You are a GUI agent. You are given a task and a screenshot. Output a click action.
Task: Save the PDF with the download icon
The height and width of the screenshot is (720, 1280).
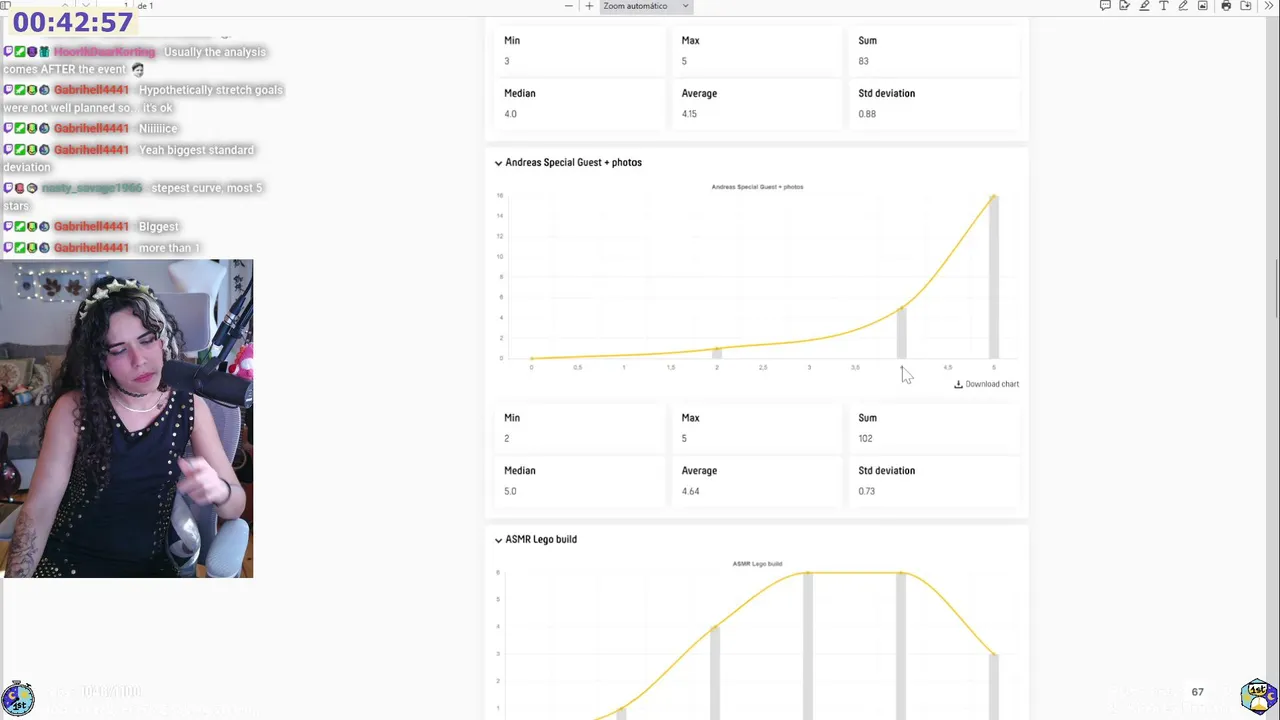(x=1246, y=6)
